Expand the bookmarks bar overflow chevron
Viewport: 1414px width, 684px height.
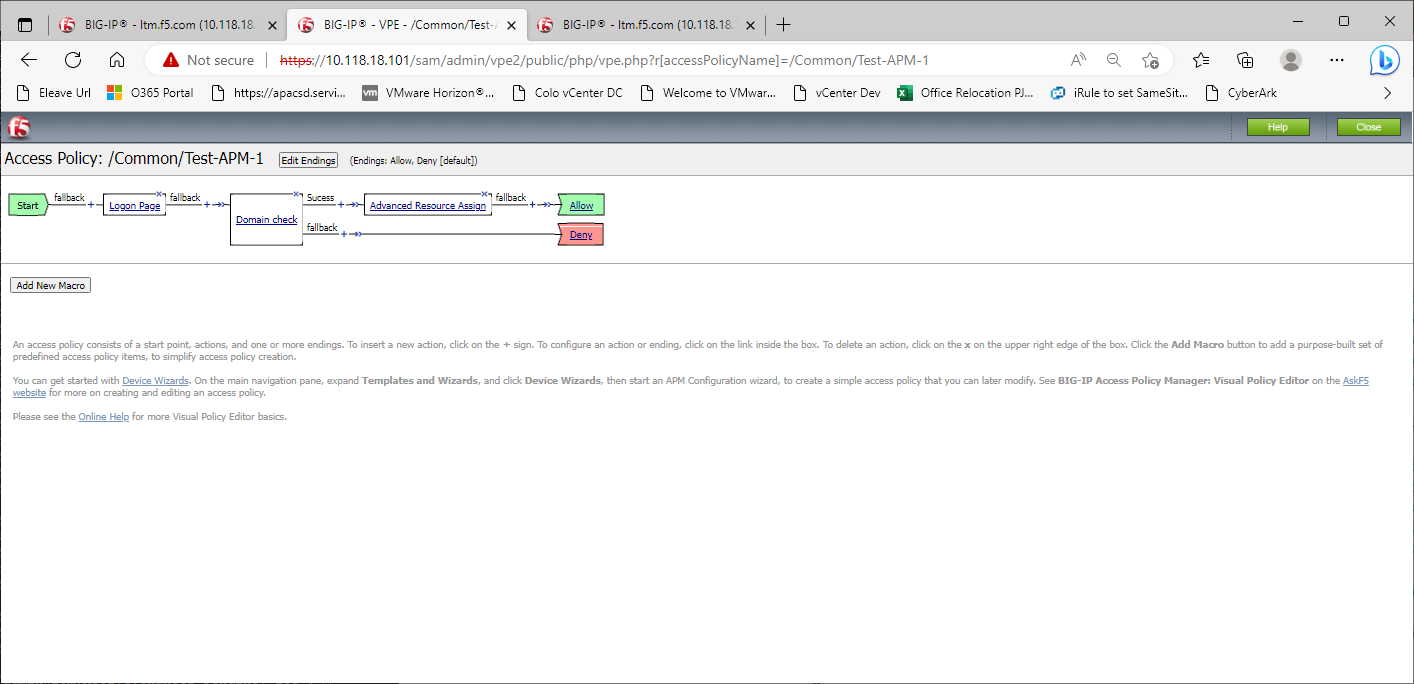coord(1387,93)
